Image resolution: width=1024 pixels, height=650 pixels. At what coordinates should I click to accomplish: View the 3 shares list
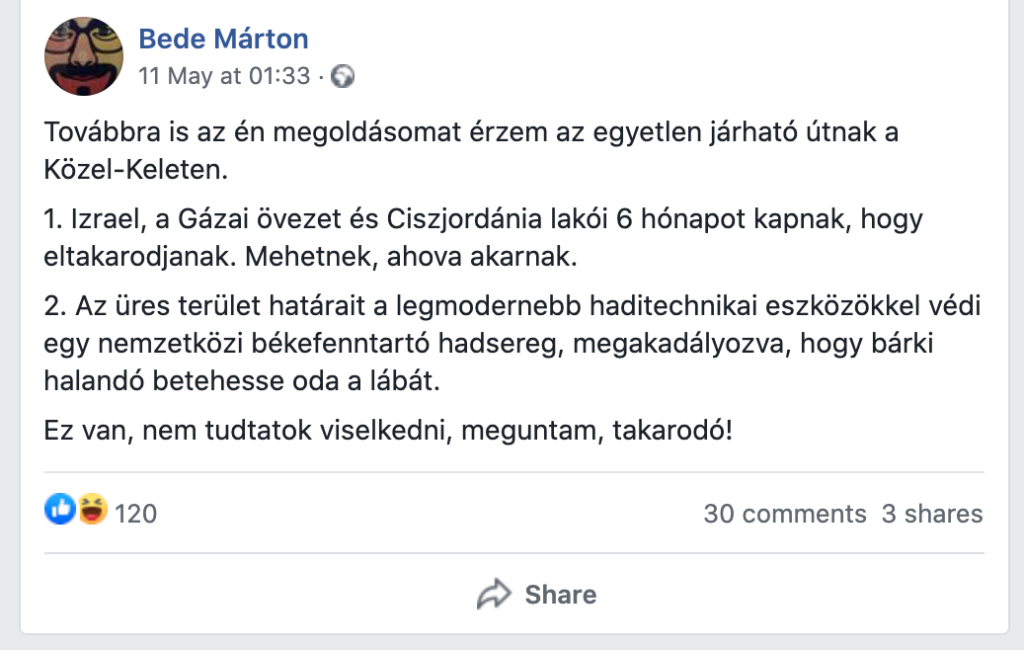point(932,513)
